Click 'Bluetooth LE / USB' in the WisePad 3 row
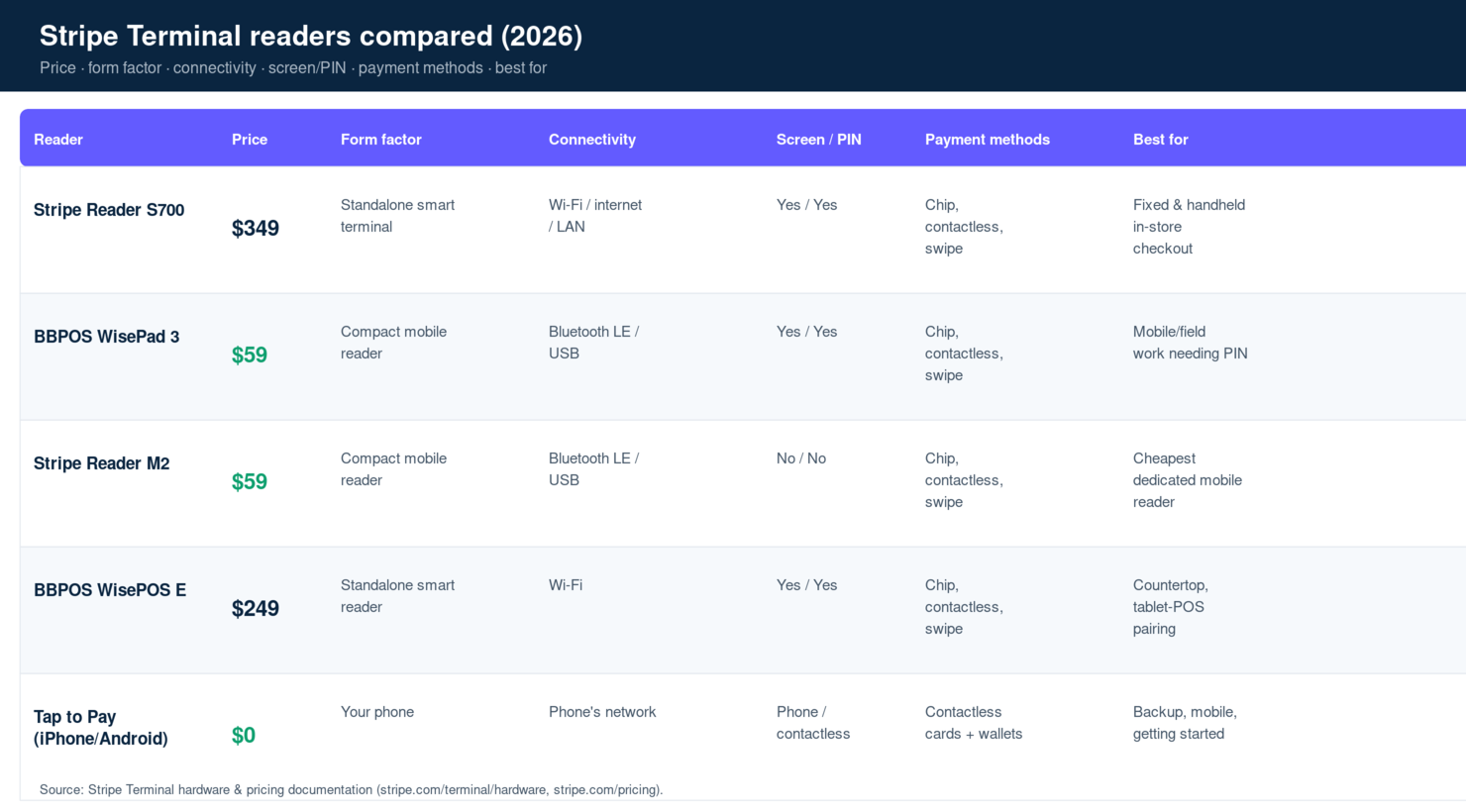Image resolution: width=1466 pixels, height=812 pixels. pyautogui.click(x=594, y=343)
